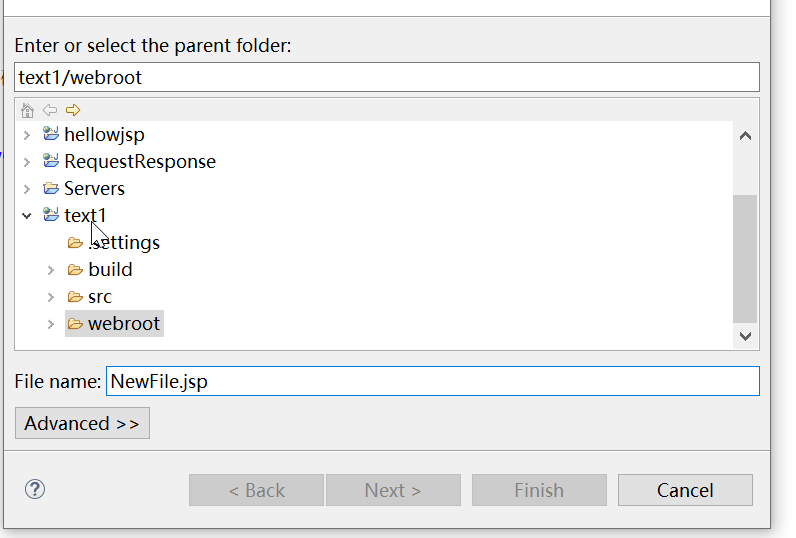Click the build folder icon

point(75,269)
